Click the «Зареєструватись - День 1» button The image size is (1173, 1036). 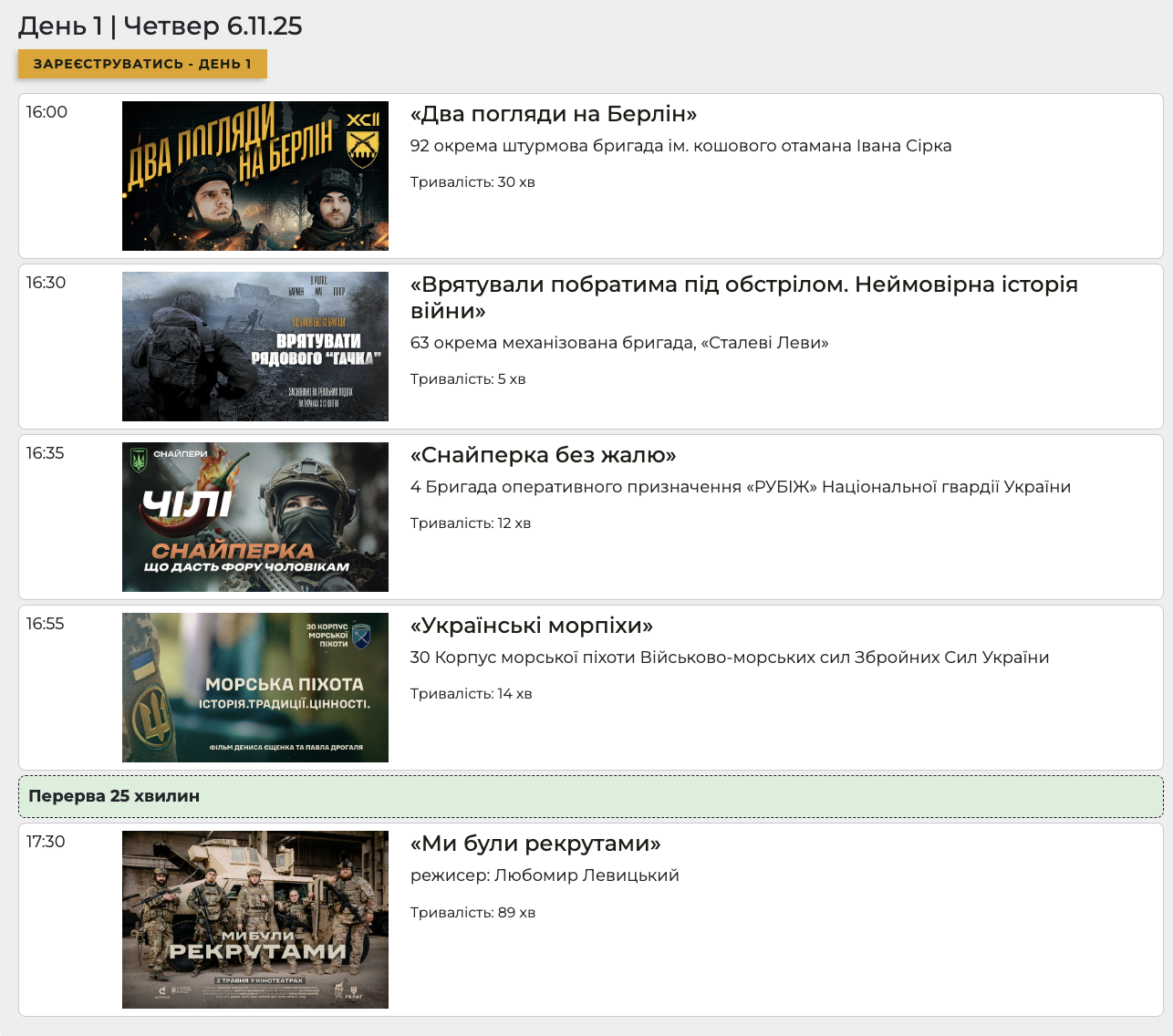pos(142,64)
